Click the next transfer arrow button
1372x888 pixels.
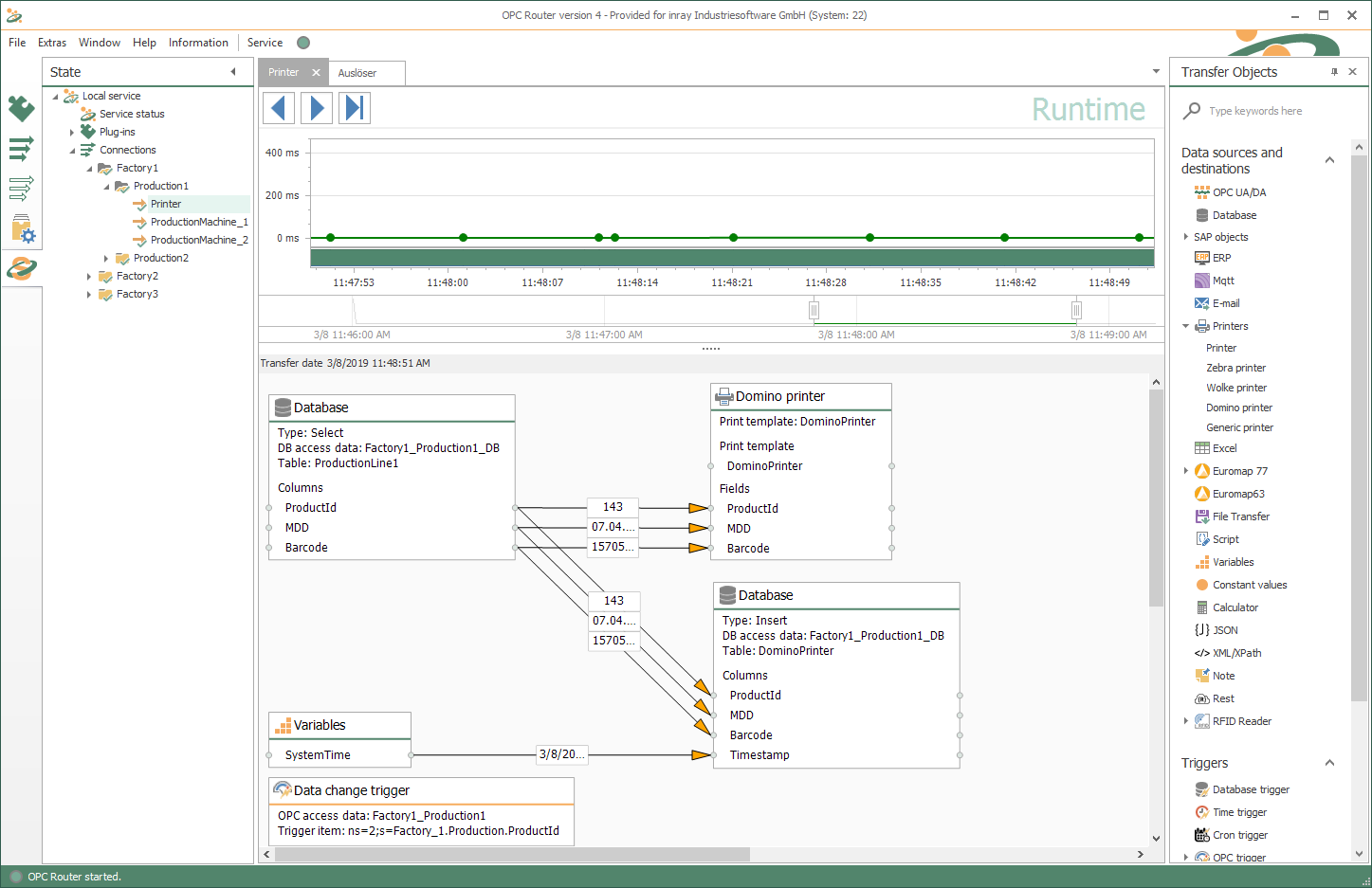click(x=317, y=108)
